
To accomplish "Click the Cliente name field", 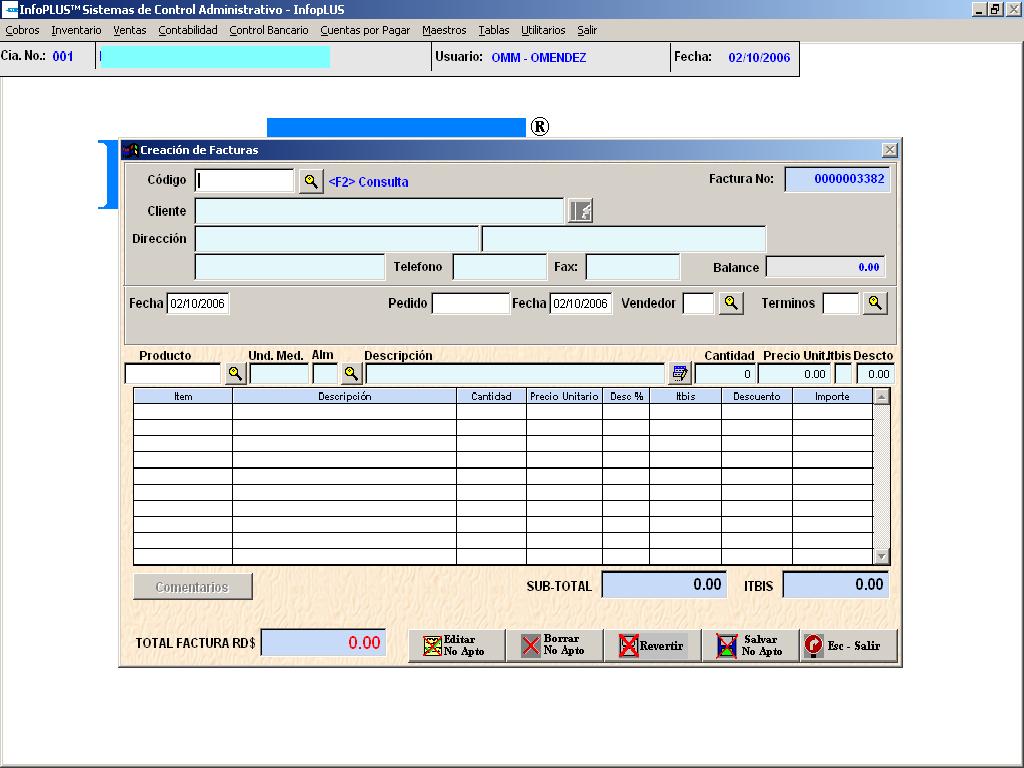I will [379, 211].
